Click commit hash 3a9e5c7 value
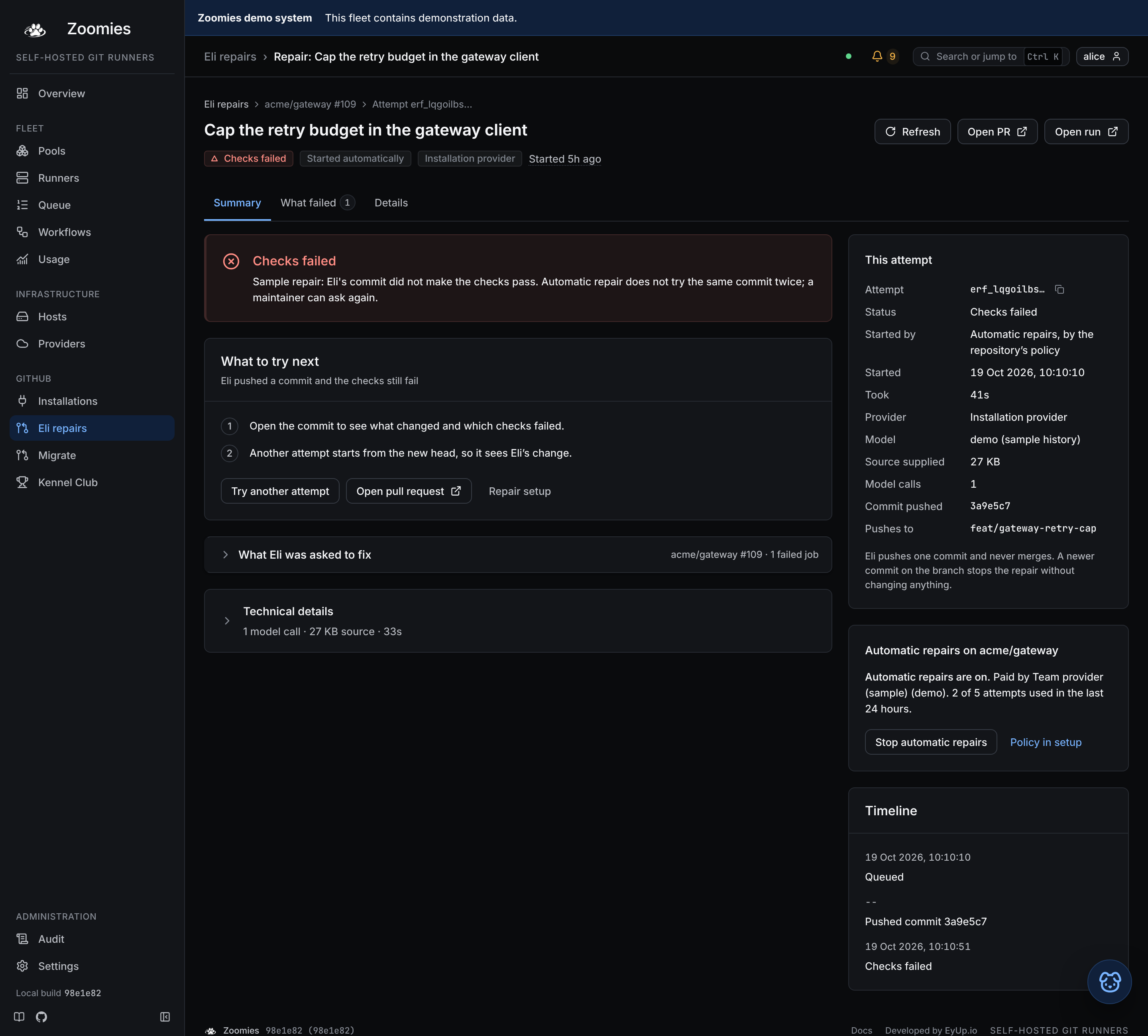The height and width of the screenshot is (1036, 1148). tap(990, 506)
